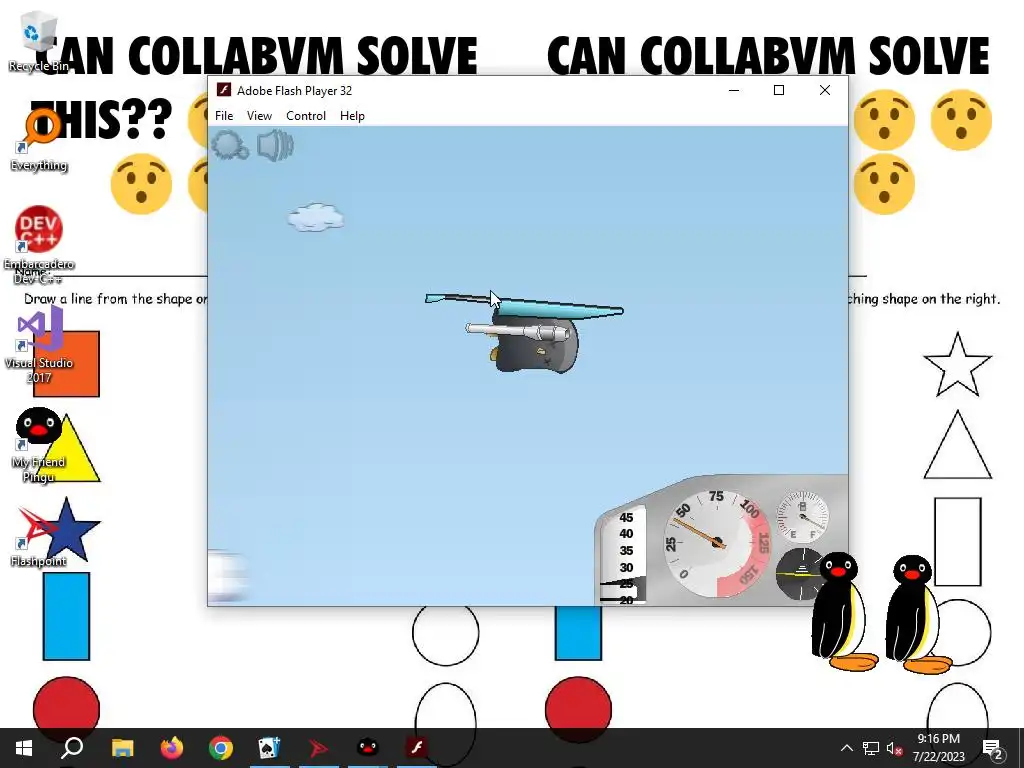Screen dimensions: 1024x768
Task: Maximize the Adobe Flash Player window
Action: (x=778, y=90)
